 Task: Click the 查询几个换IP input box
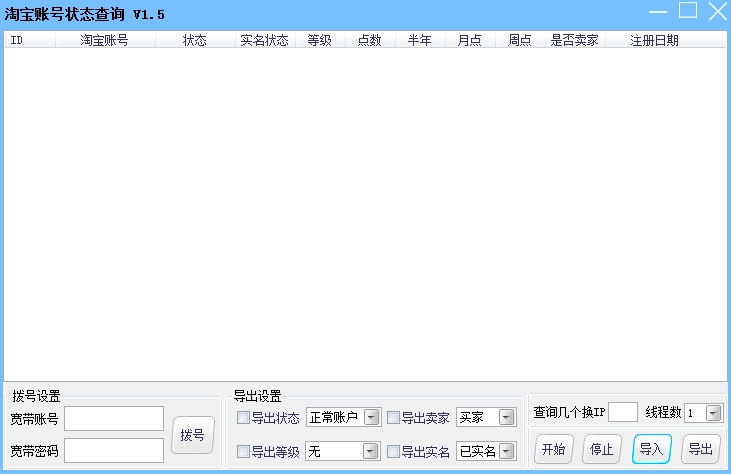coord(623,412)
